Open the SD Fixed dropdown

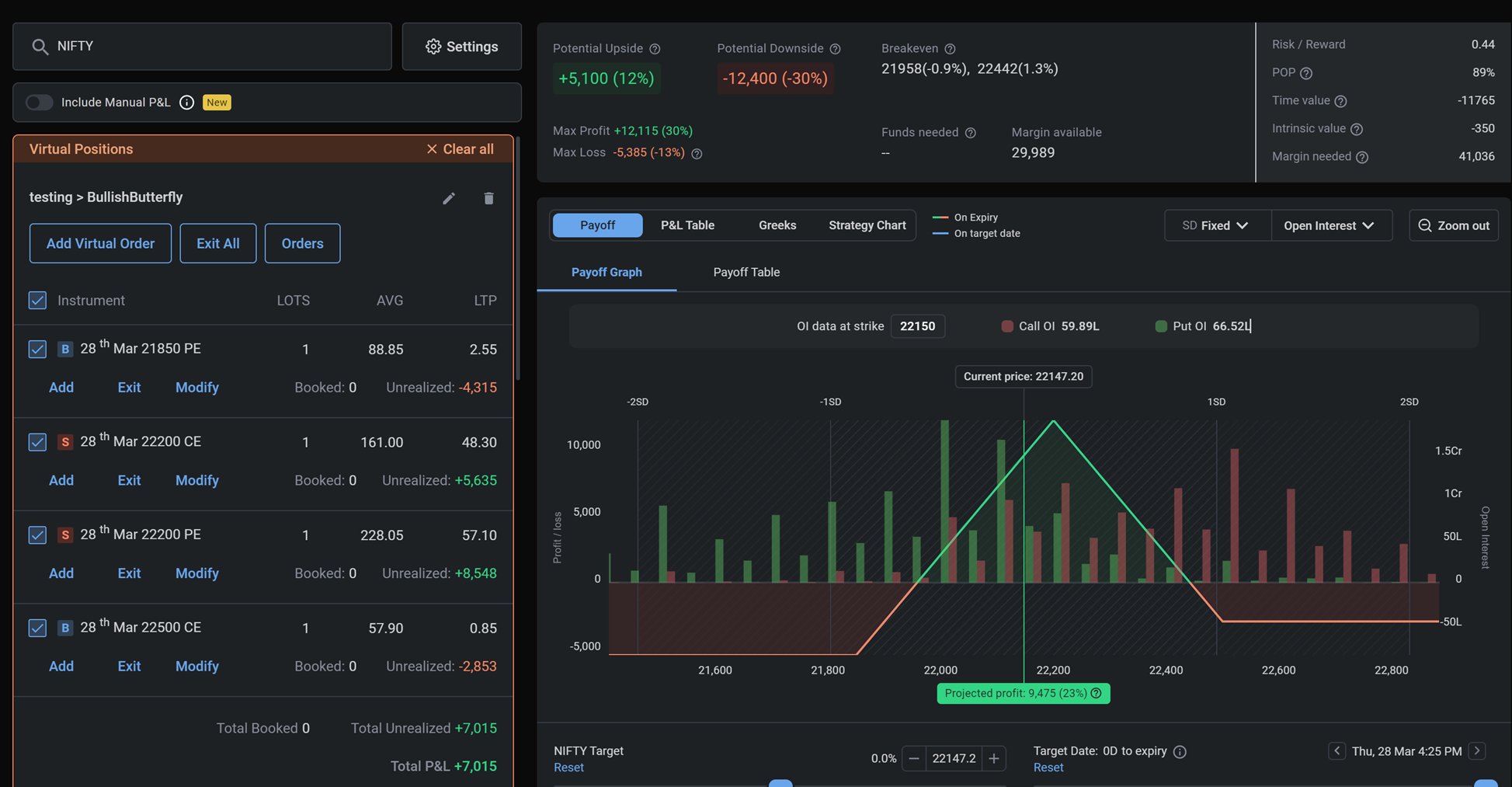pos(1216,225)
